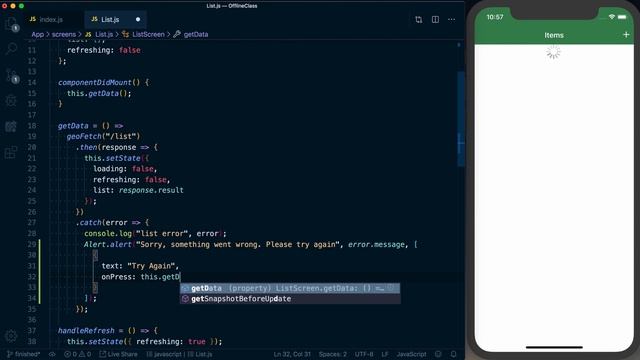The image size is (640, 360).
Task: Click handleRefresh on line 37
Action: (86, 331)
